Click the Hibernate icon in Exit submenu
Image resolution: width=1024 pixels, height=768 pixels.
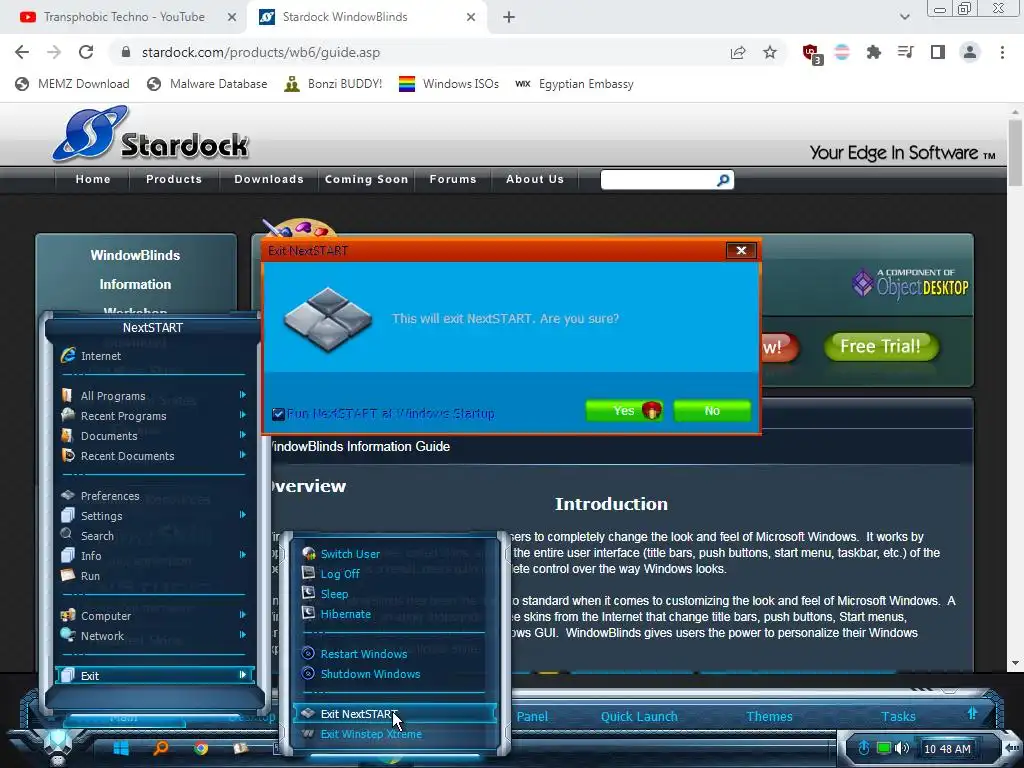[x=309, y=613]
